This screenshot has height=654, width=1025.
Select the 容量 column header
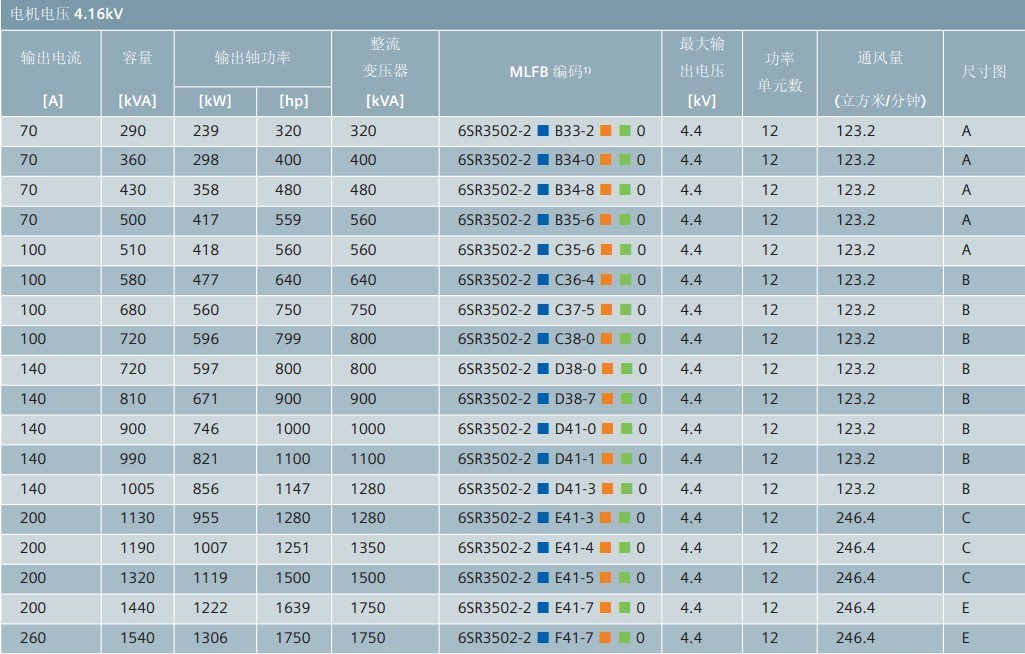[x=137, y=58]
